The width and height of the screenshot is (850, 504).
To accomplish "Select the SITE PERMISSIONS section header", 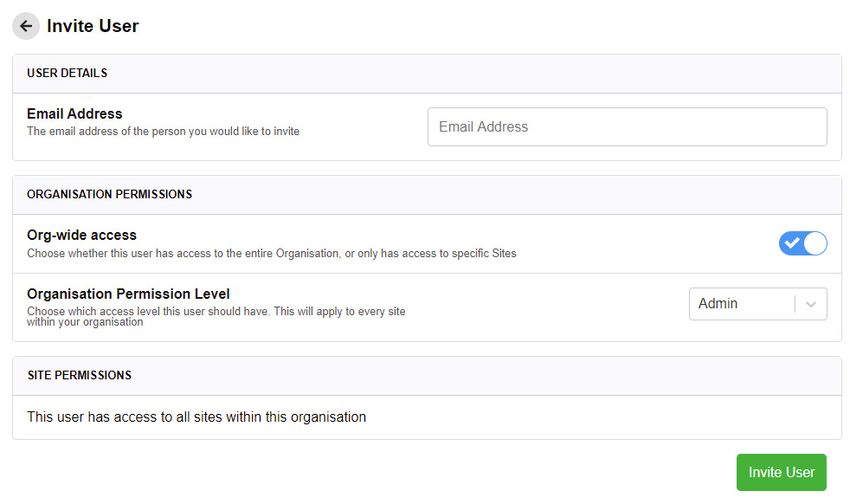I will (x=79, y=376).
